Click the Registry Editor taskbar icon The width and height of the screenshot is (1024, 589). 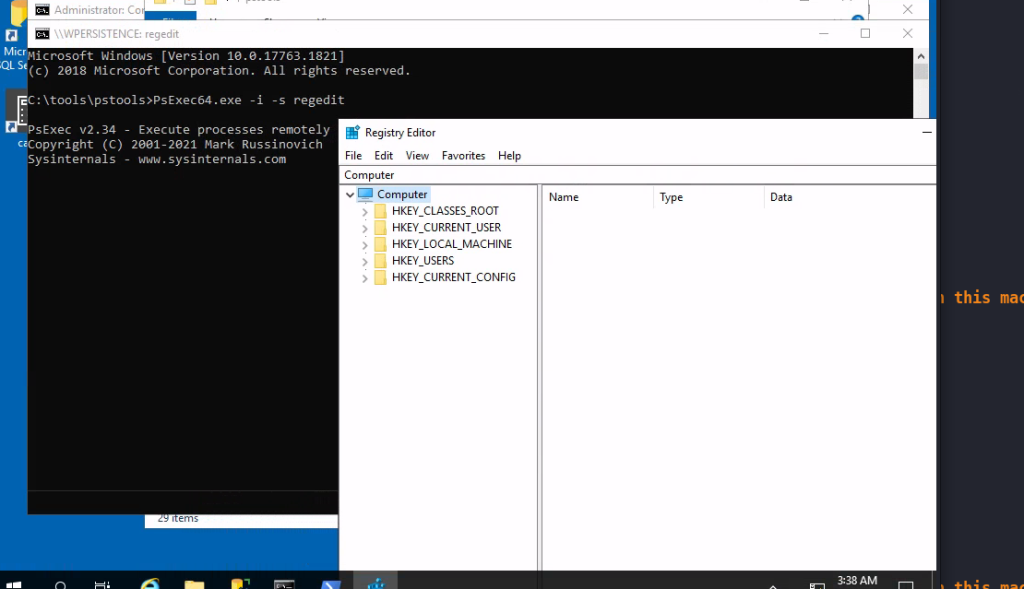(x=376, y=582)
